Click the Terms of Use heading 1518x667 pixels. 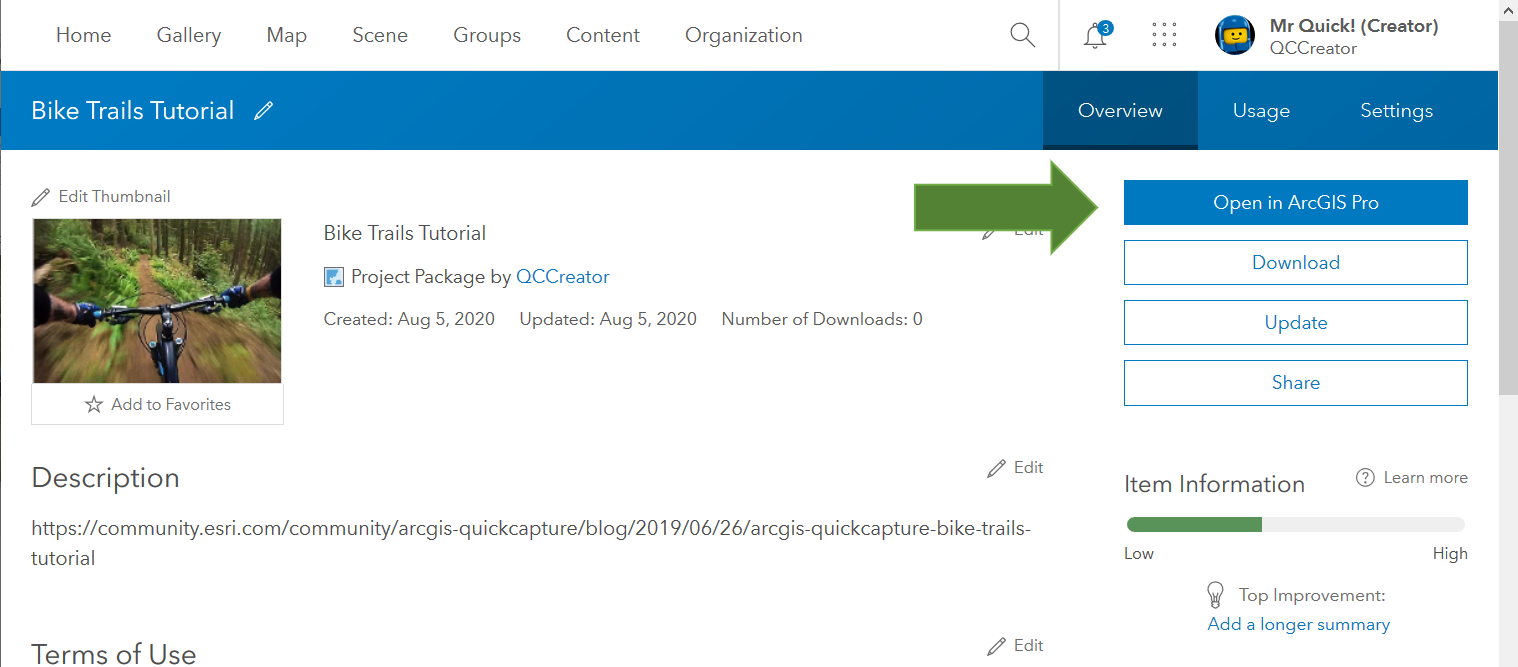(114, 654)
